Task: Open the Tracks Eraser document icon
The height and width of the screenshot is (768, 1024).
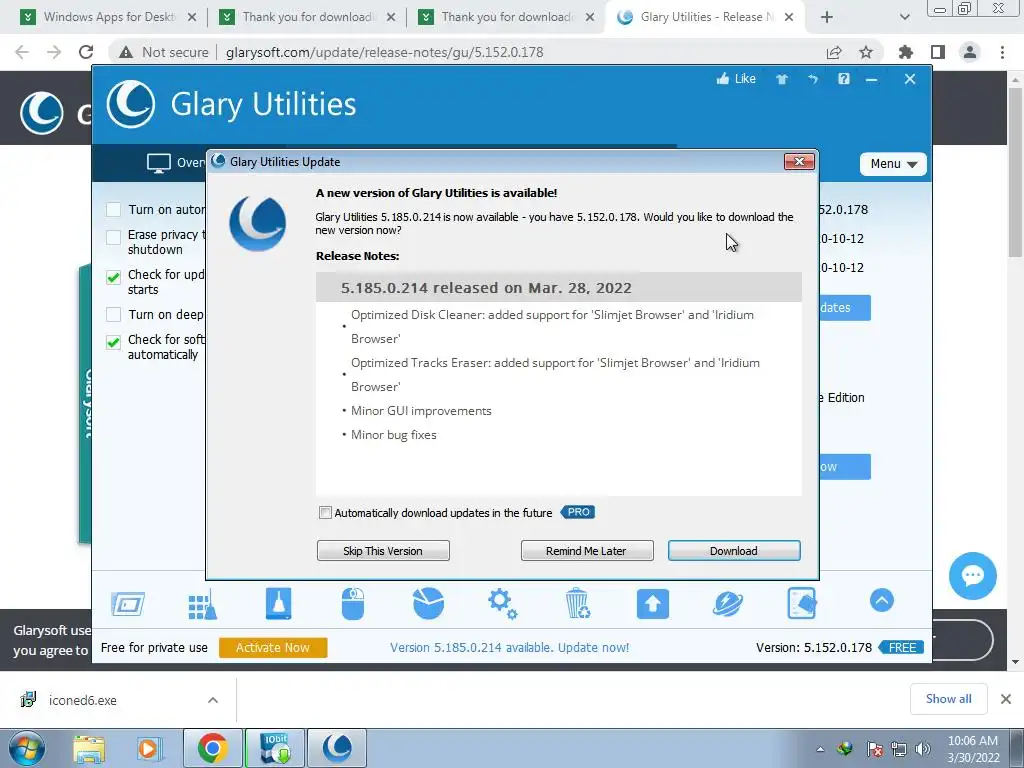Action: 802,603
